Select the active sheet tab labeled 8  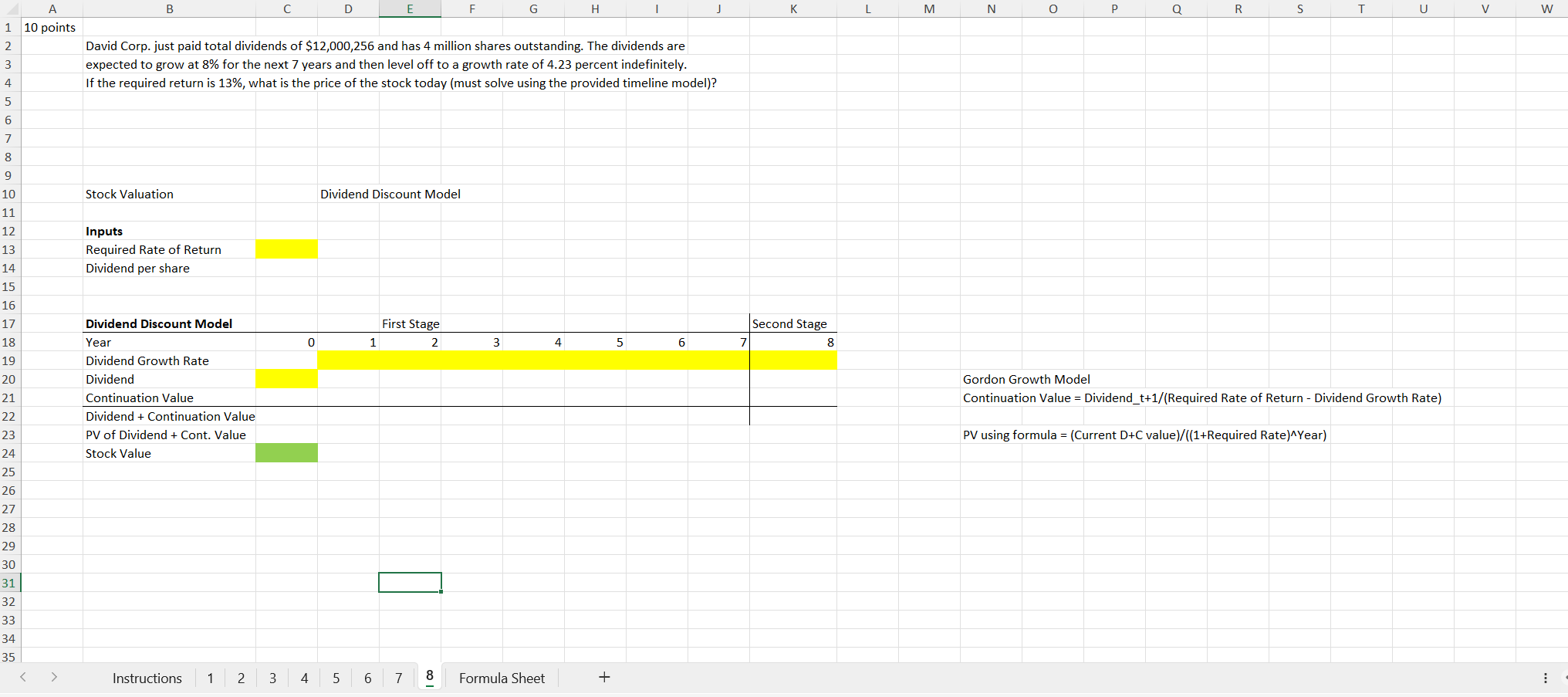[x=430, y=677]
